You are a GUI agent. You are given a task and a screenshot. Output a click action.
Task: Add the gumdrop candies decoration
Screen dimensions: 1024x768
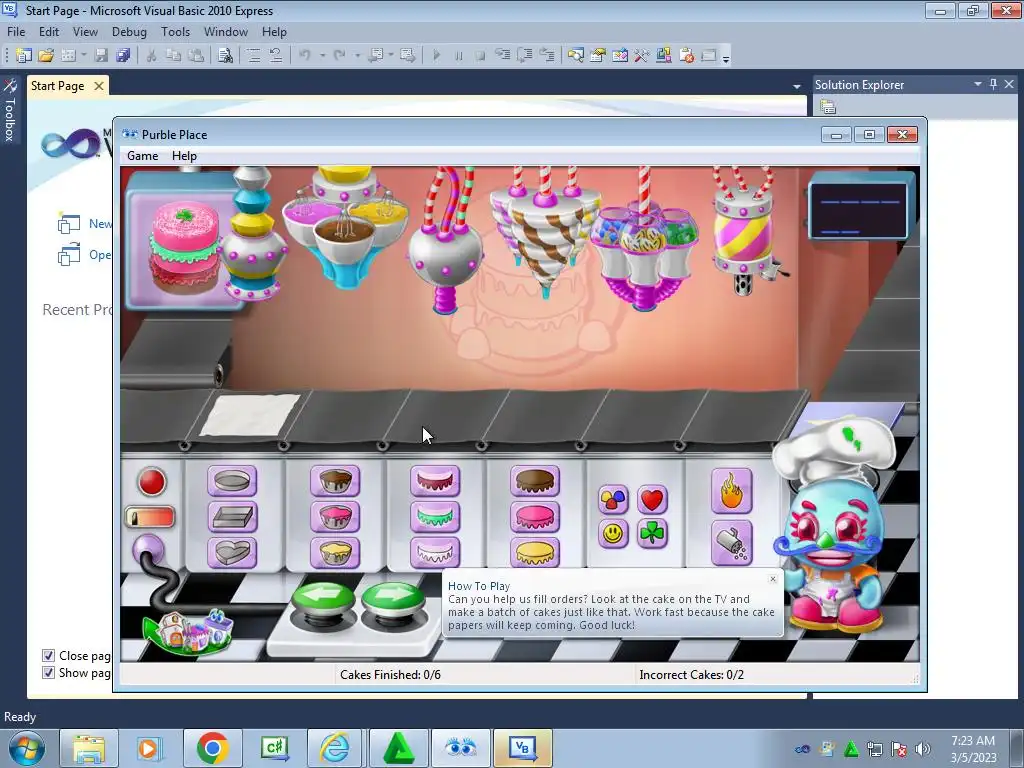pos(613,500)
